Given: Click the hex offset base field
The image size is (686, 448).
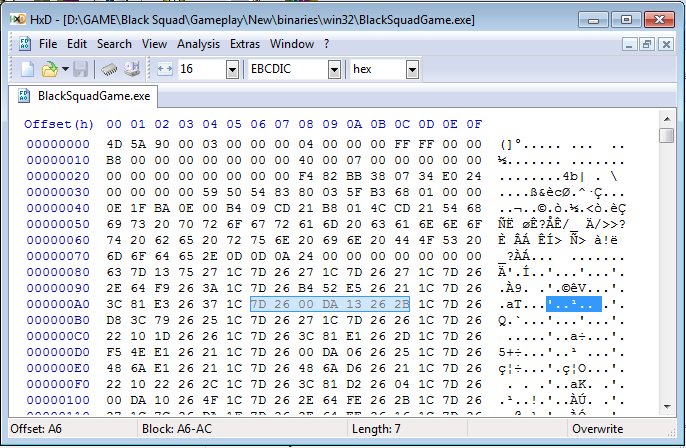Looking at the screenshot, I should tap(378, 69).
